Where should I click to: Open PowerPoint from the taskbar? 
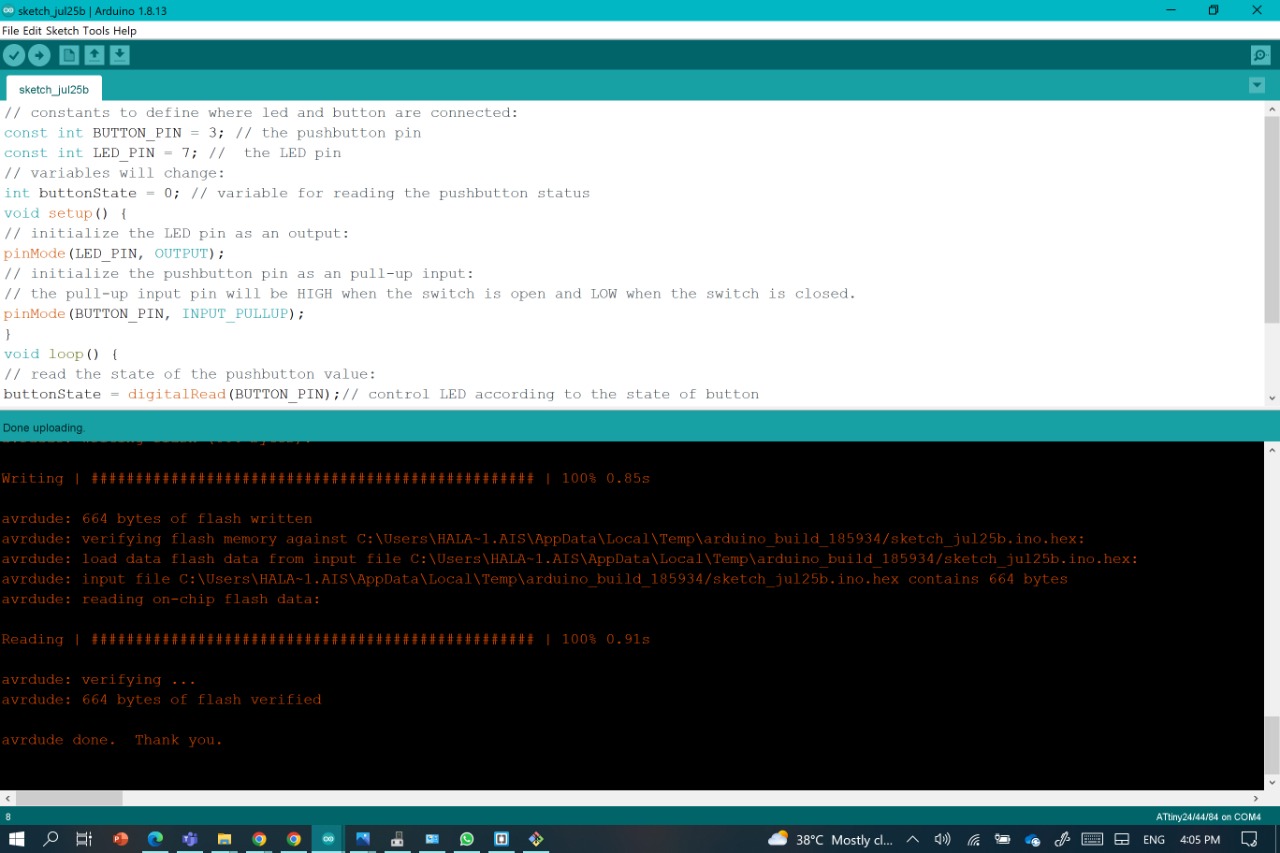tap(121, 839)
